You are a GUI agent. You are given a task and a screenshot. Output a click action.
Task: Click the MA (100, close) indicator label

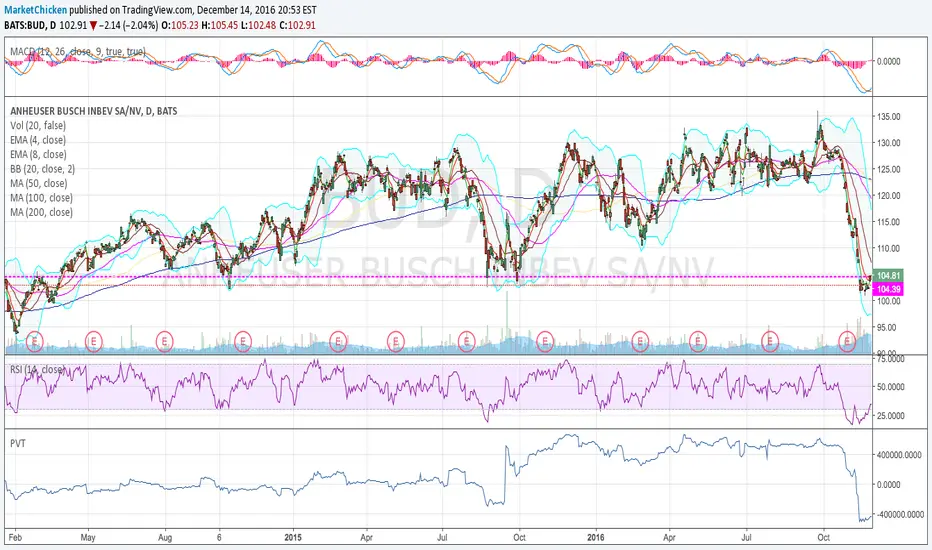click(41, 198)
